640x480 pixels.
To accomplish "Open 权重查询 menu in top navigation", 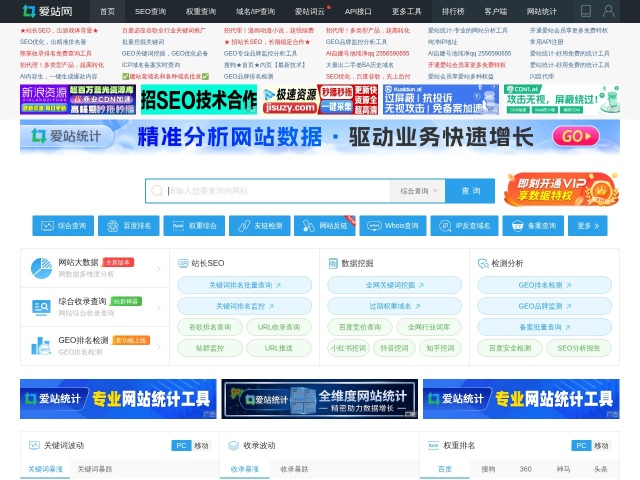I will (201, 11).
